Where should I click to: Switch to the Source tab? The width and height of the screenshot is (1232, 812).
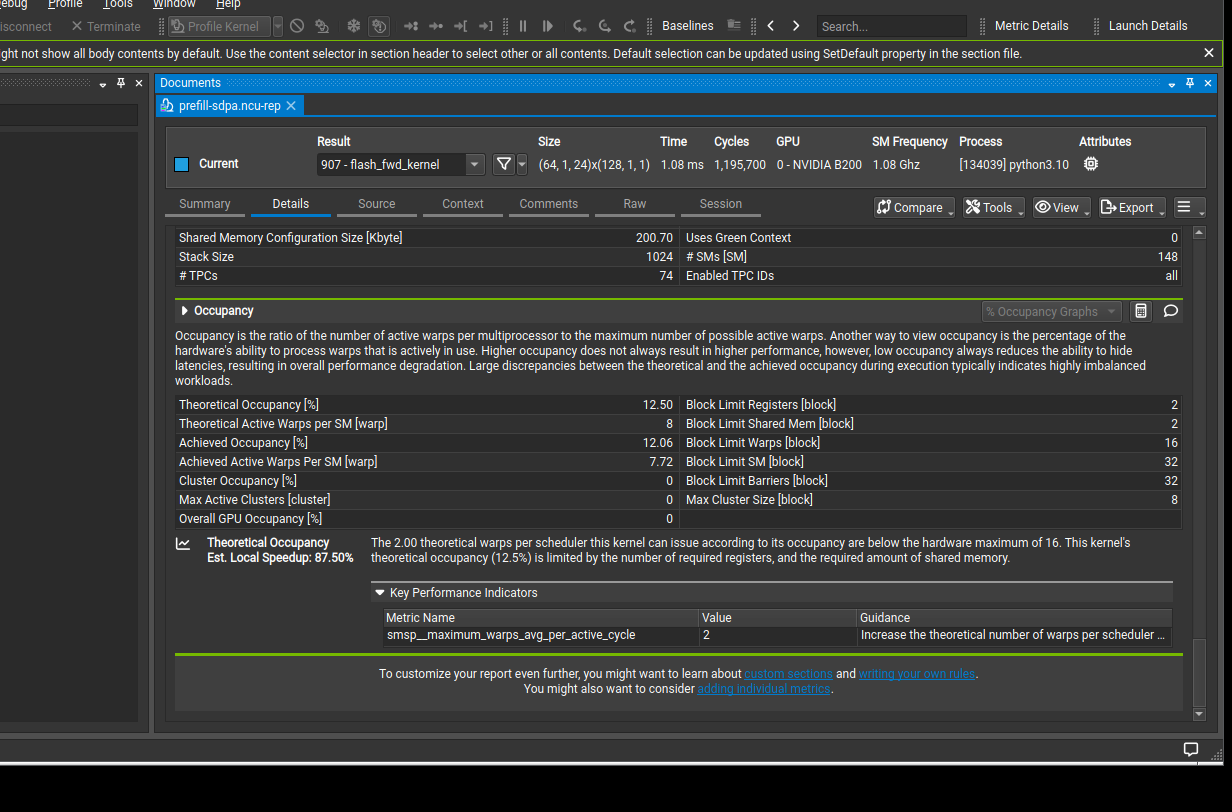click(x=377, y=204)
